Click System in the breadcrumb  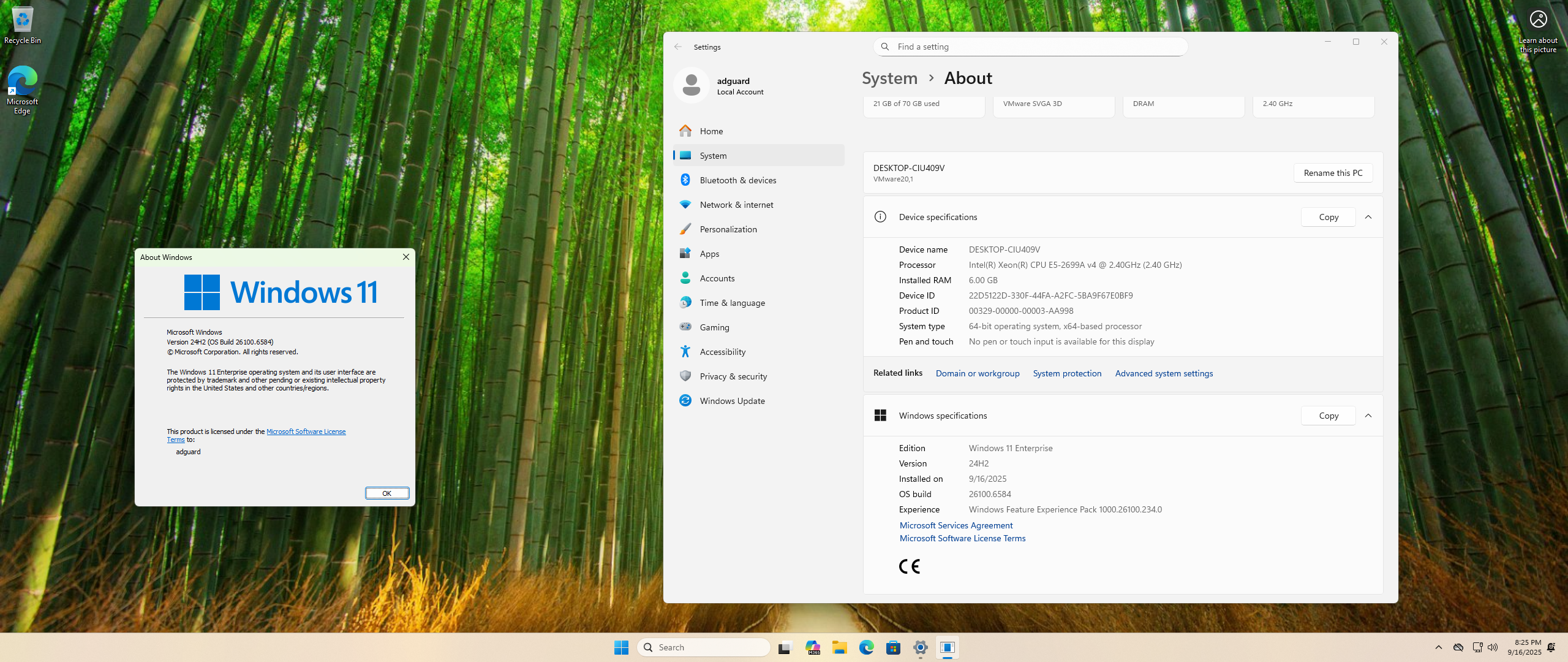pyautogui.click(x=889, y=78)
